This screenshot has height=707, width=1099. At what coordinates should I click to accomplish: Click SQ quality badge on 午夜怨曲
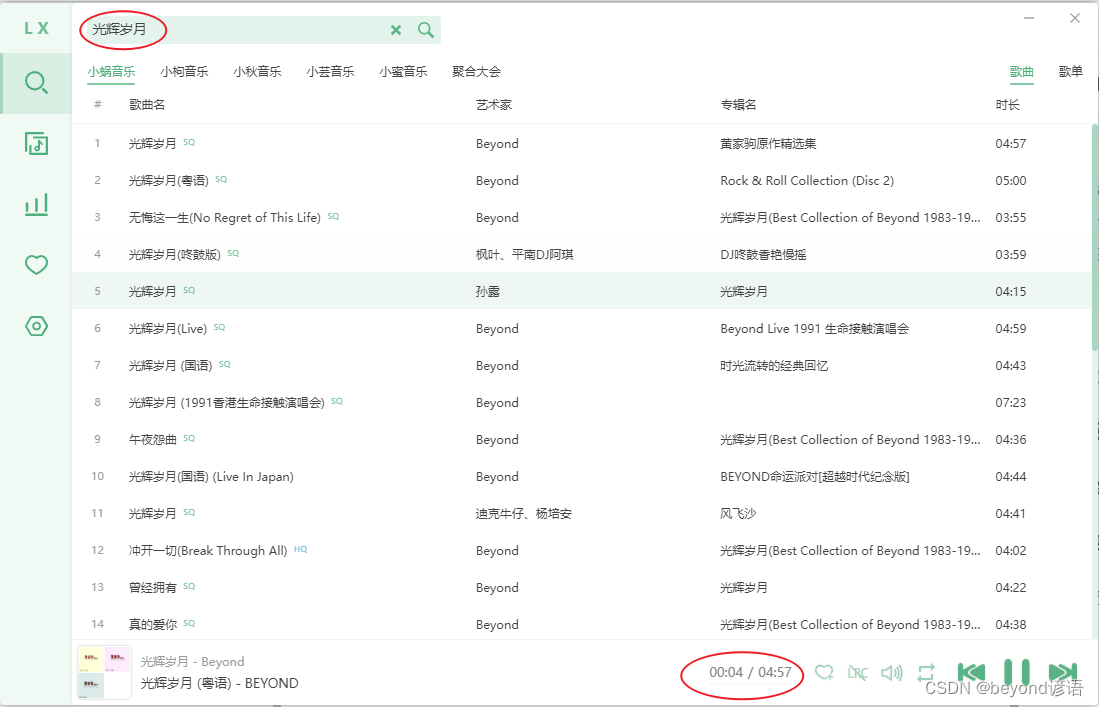coord(189,439)
